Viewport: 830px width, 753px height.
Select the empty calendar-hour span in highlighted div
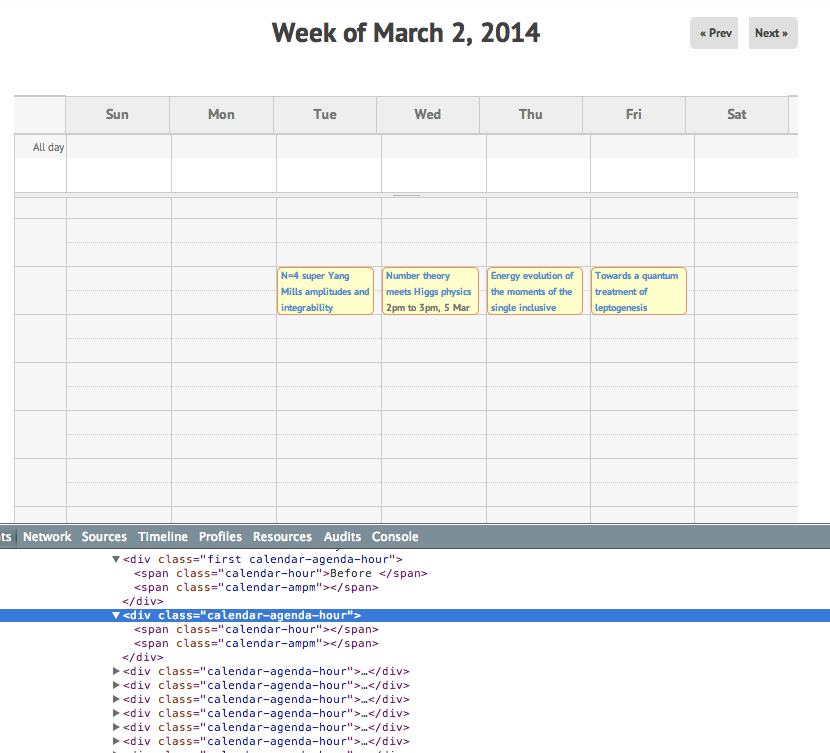point(256,629)
